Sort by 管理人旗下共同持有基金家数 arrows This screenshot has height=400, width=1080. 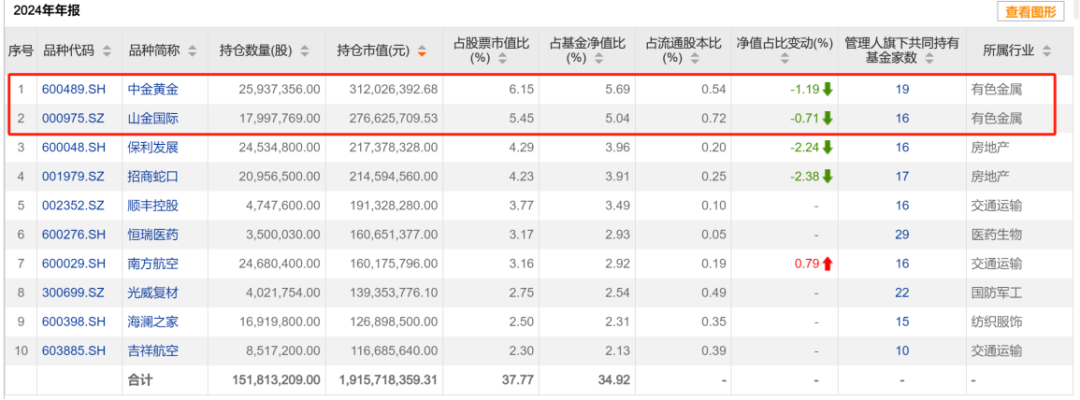coord(927,59)
